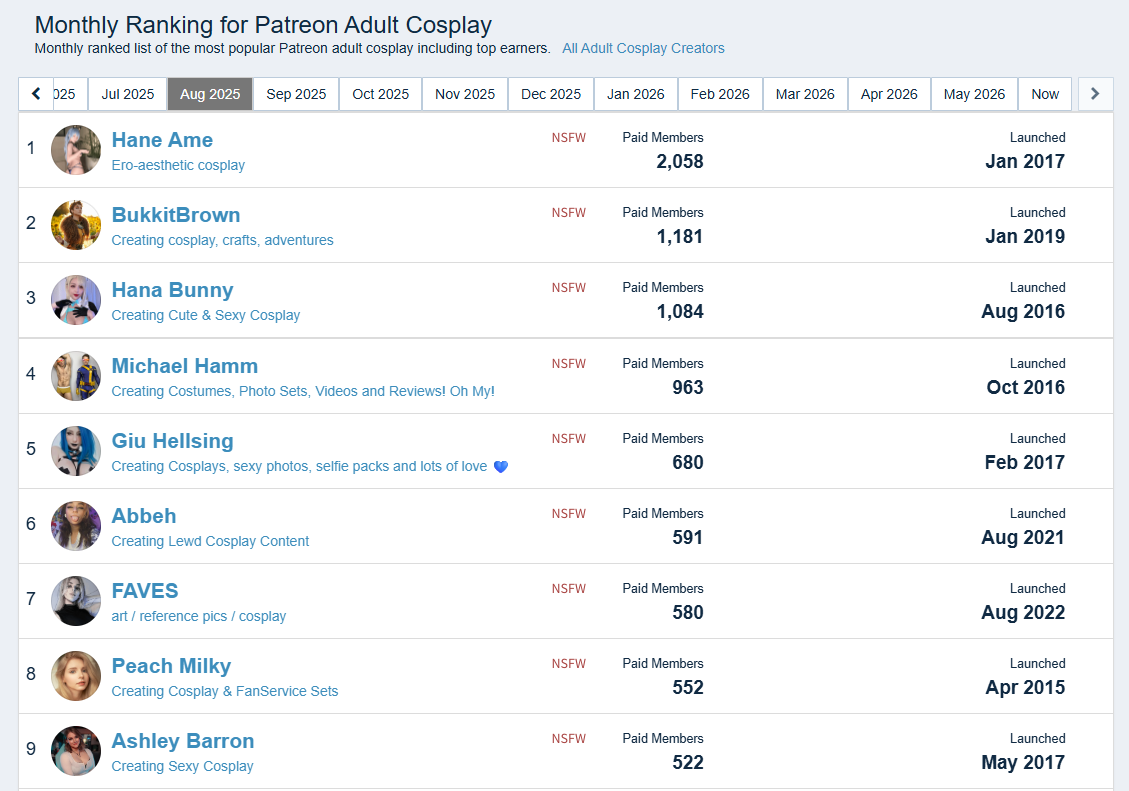Select the Jan 2026 month tab
This screenshot has width=1129, height=791.
636,94
